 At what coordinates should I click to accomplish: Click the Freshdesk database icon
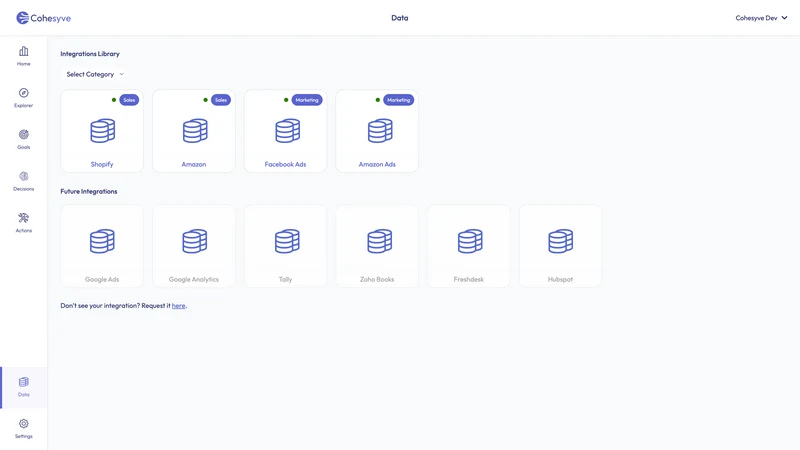tap(470, 241)
